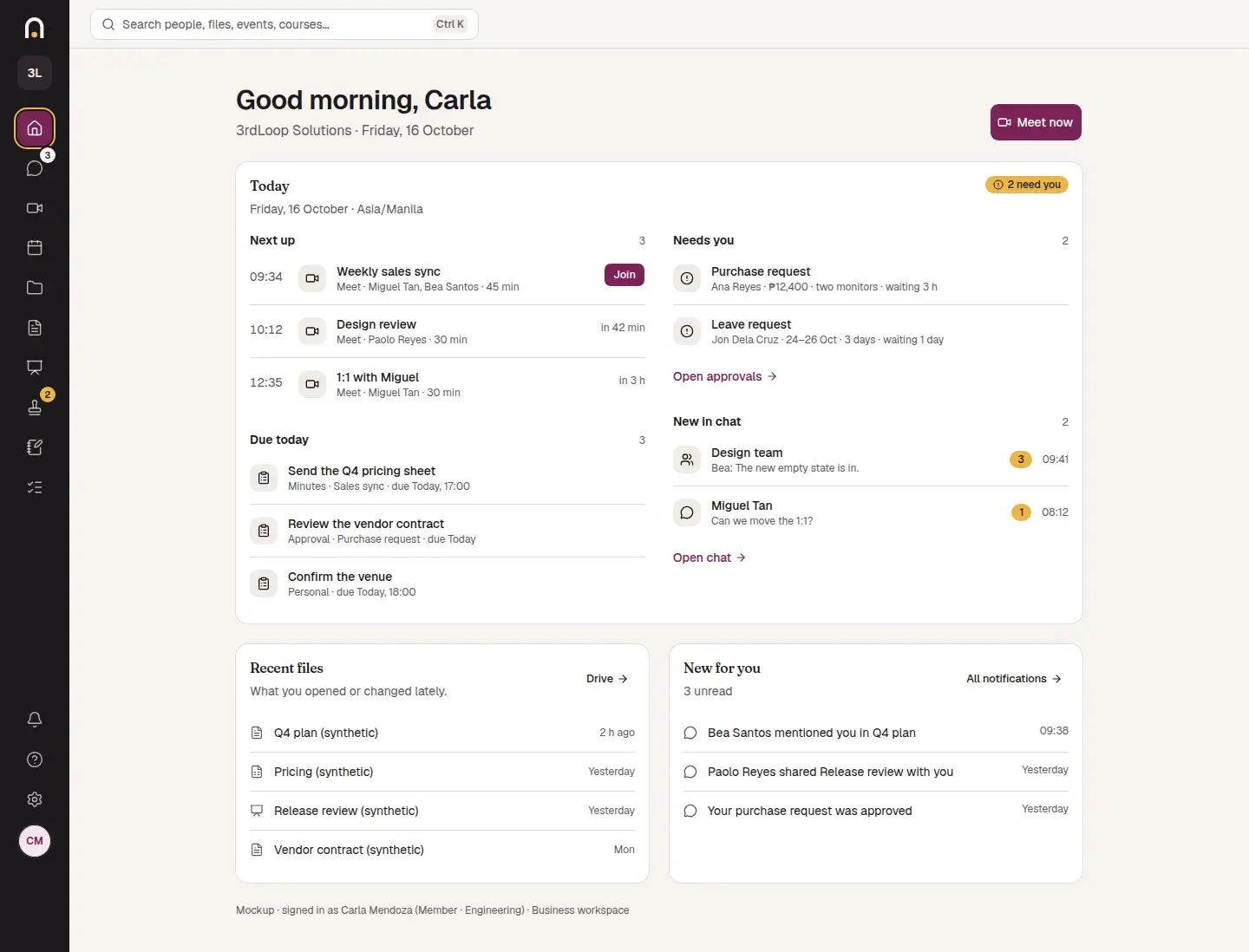The image size is (1249, 952).
Task: Open the 'Release review (synthetic)' file
Action: pyautogui.click(x=442, y=811)
